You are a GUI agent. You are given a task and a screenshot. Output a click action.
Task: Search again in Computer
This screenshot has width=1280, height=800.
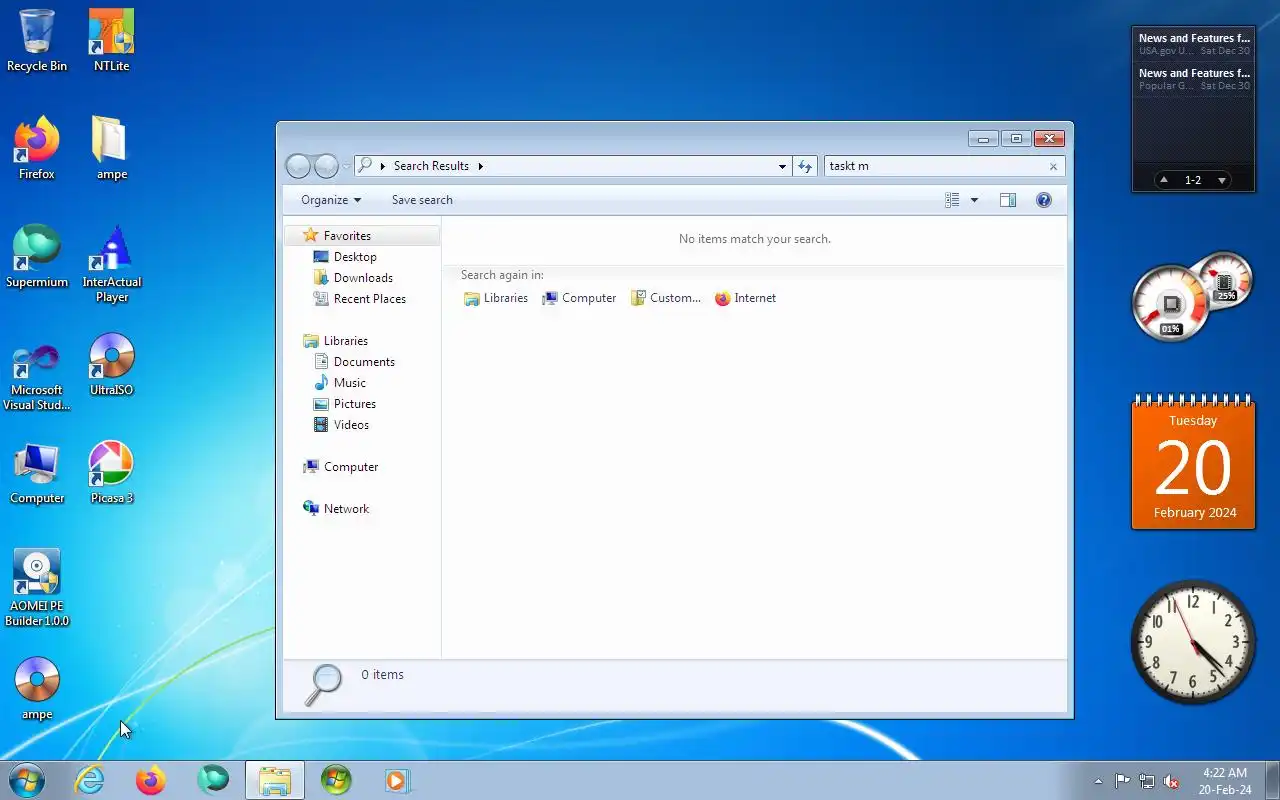click(x=579, y=298)
